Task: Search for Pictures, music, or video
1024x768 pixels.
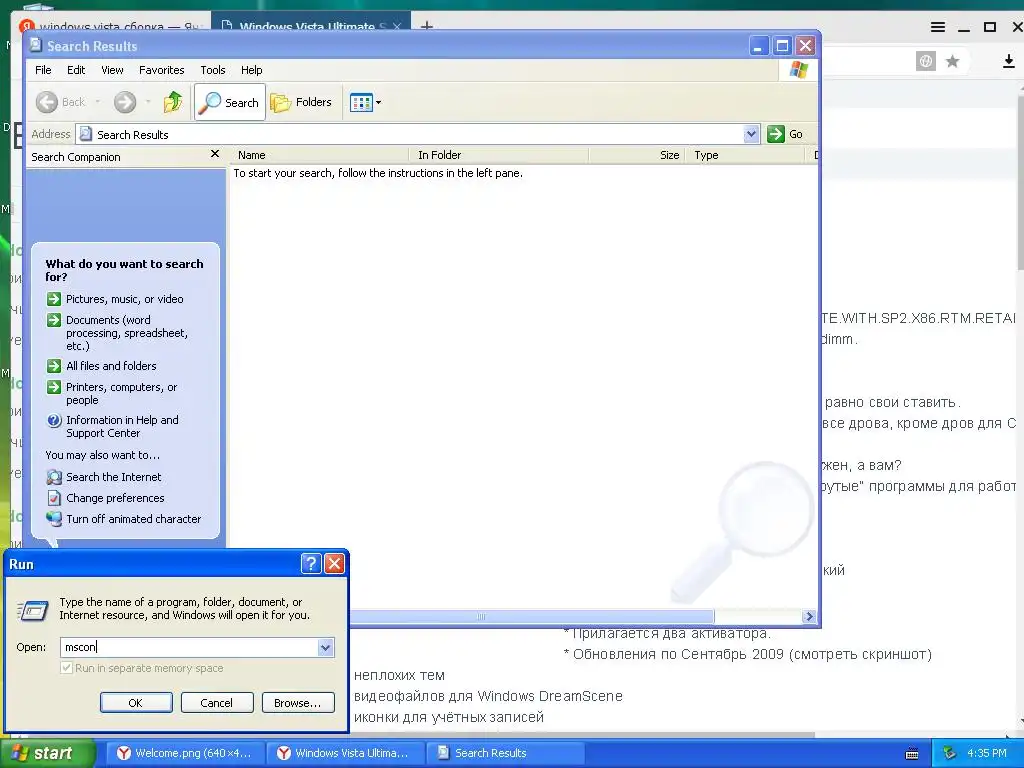Action: tap(124, 299)
